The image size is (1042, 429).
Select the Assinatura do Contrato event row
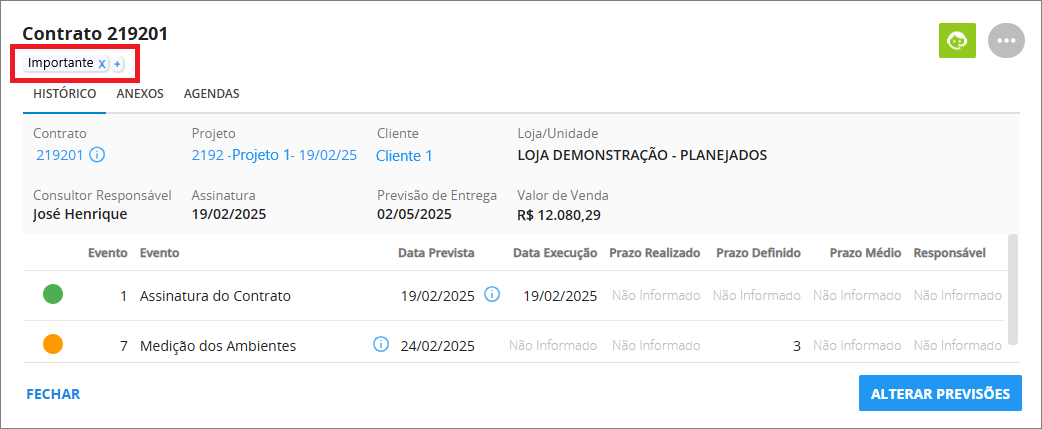pyautogui.click(x=514, y=296)
